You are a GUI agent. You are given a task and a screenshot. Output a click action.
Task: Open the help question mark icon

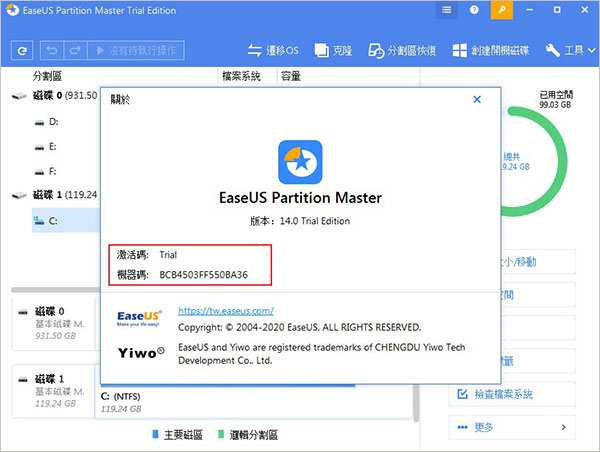pos(474,10)
